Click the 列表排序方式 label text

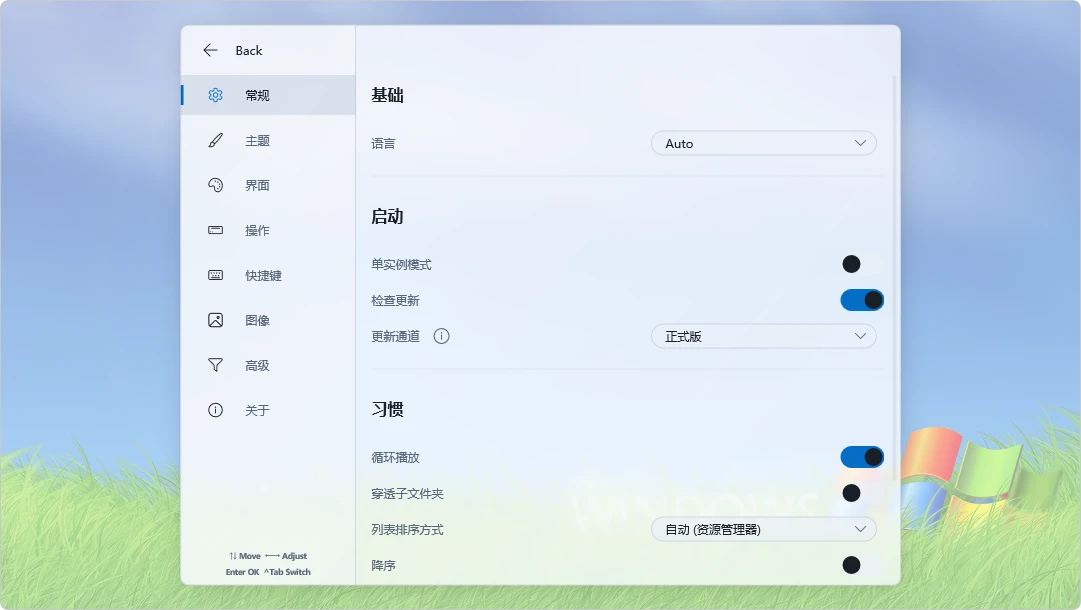(x=407, y=529)
